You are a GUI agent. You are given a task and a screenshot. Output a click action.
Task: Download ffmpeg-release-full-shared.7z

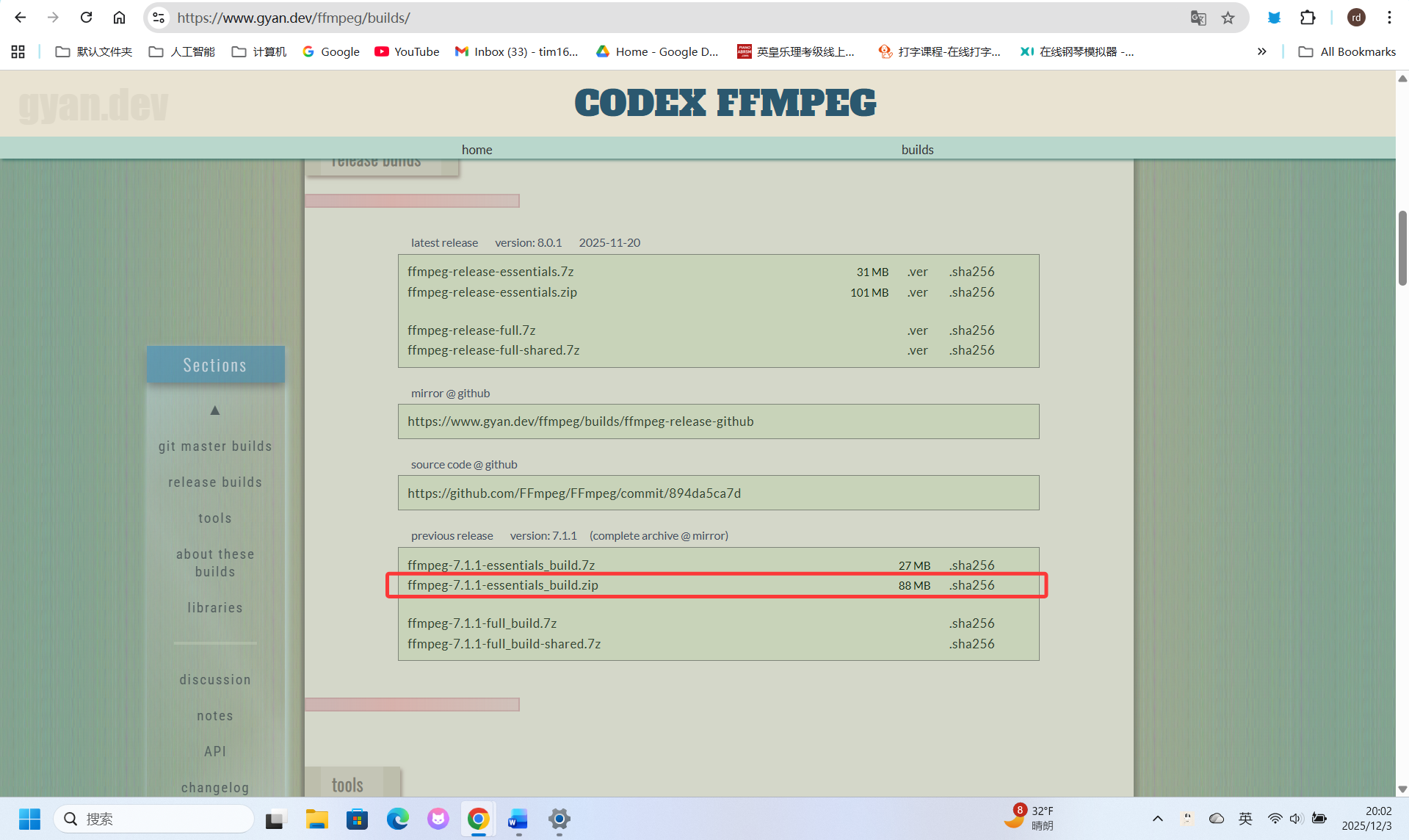493,350
